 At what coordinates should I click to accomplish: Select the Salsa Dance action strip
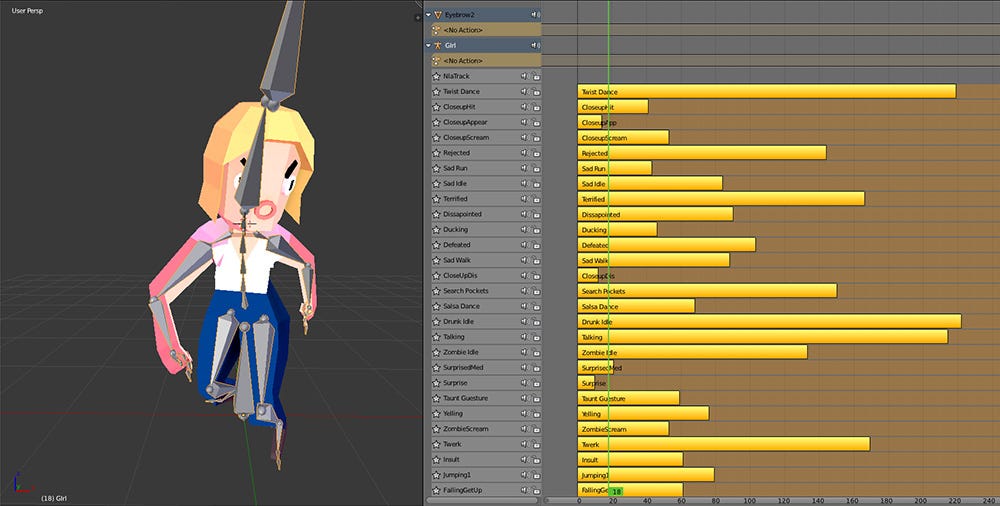pos(636,306)
